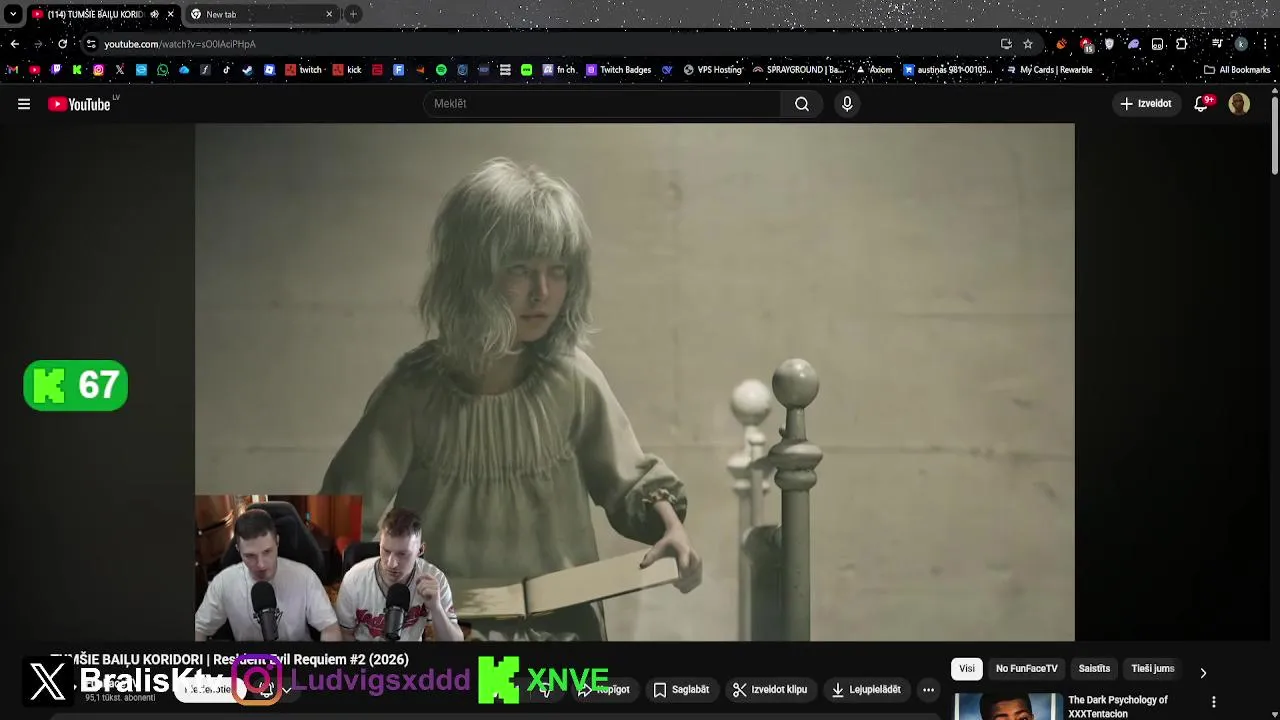Open the YouTube account avatar menu

pos(1239,104)
